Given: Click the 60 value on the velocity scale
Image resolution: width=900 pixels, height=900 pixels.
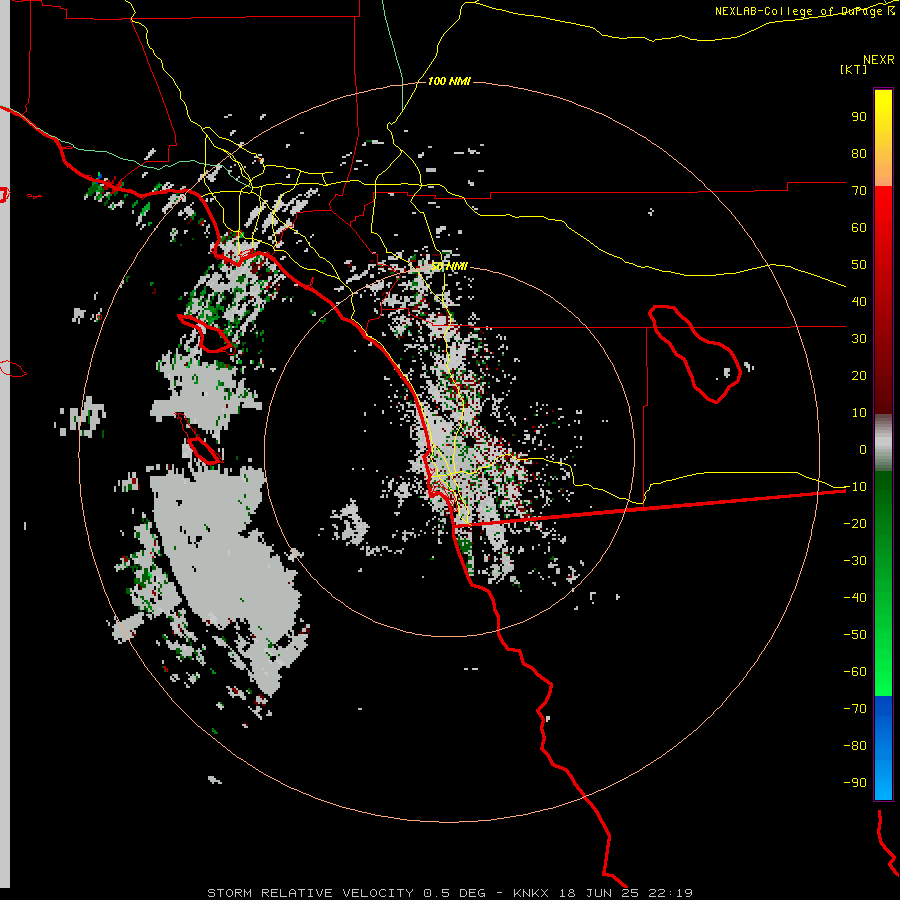Looking at the screenshot, I should [x=859, y=228].
